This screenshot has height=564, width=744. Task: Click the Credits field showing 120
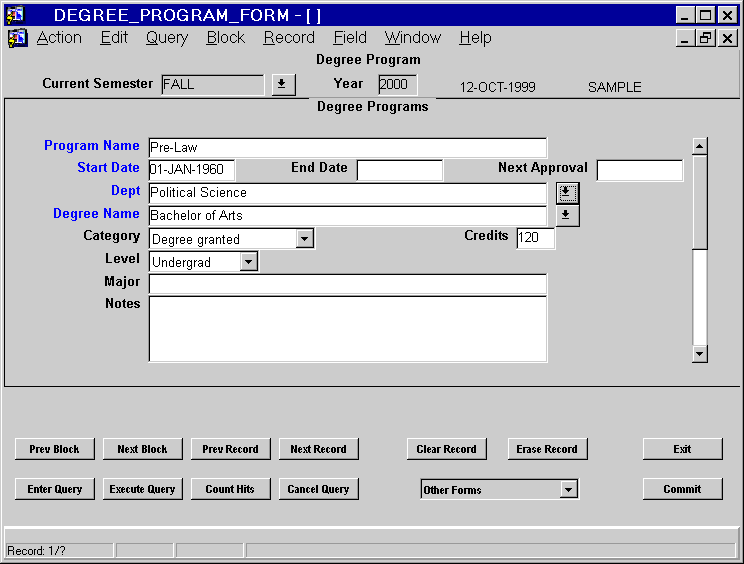535,238
